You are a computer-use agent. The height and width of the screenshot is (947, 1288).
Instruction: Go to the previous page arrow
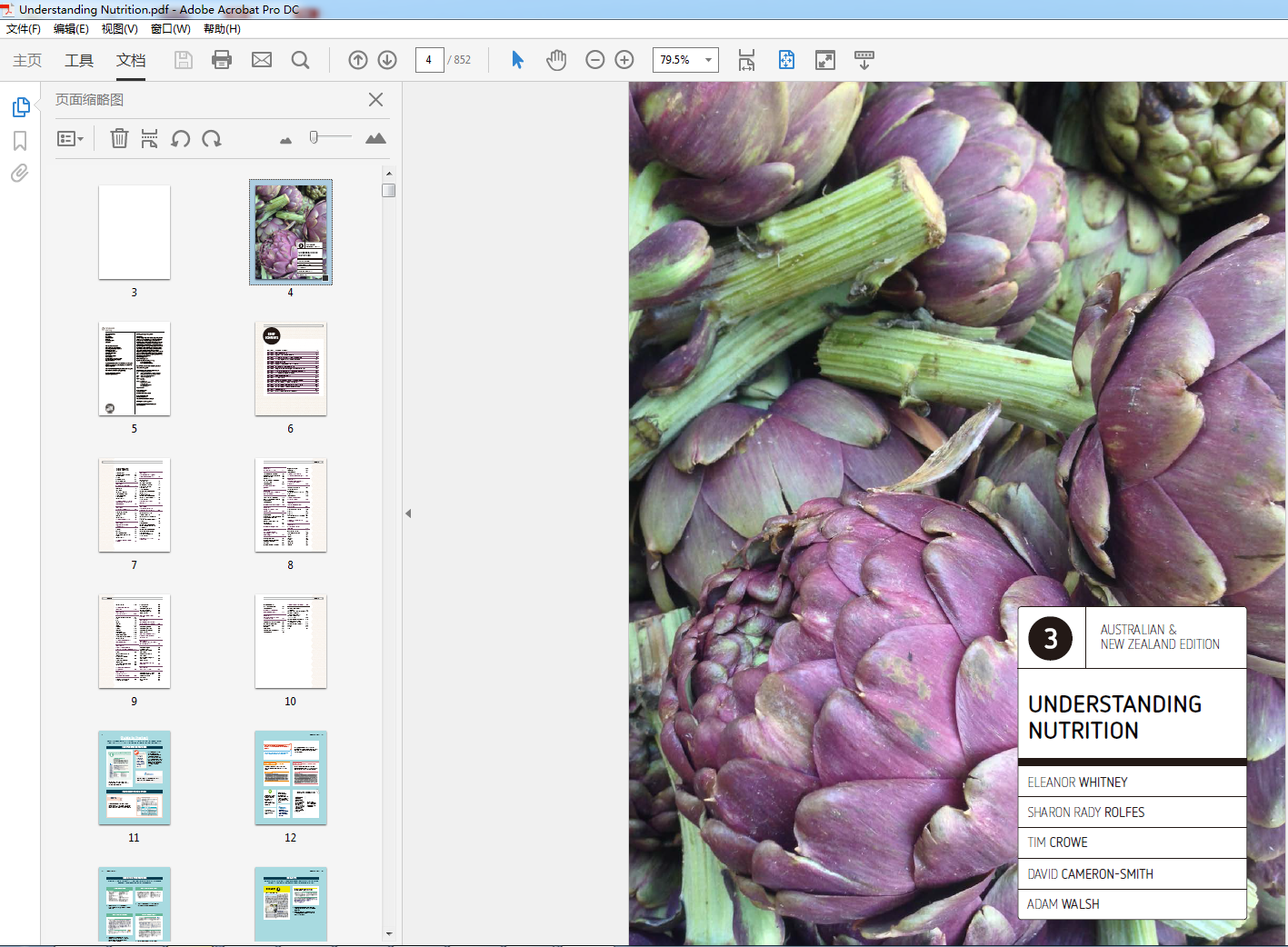pyautogui.click(x=358, y=60)
